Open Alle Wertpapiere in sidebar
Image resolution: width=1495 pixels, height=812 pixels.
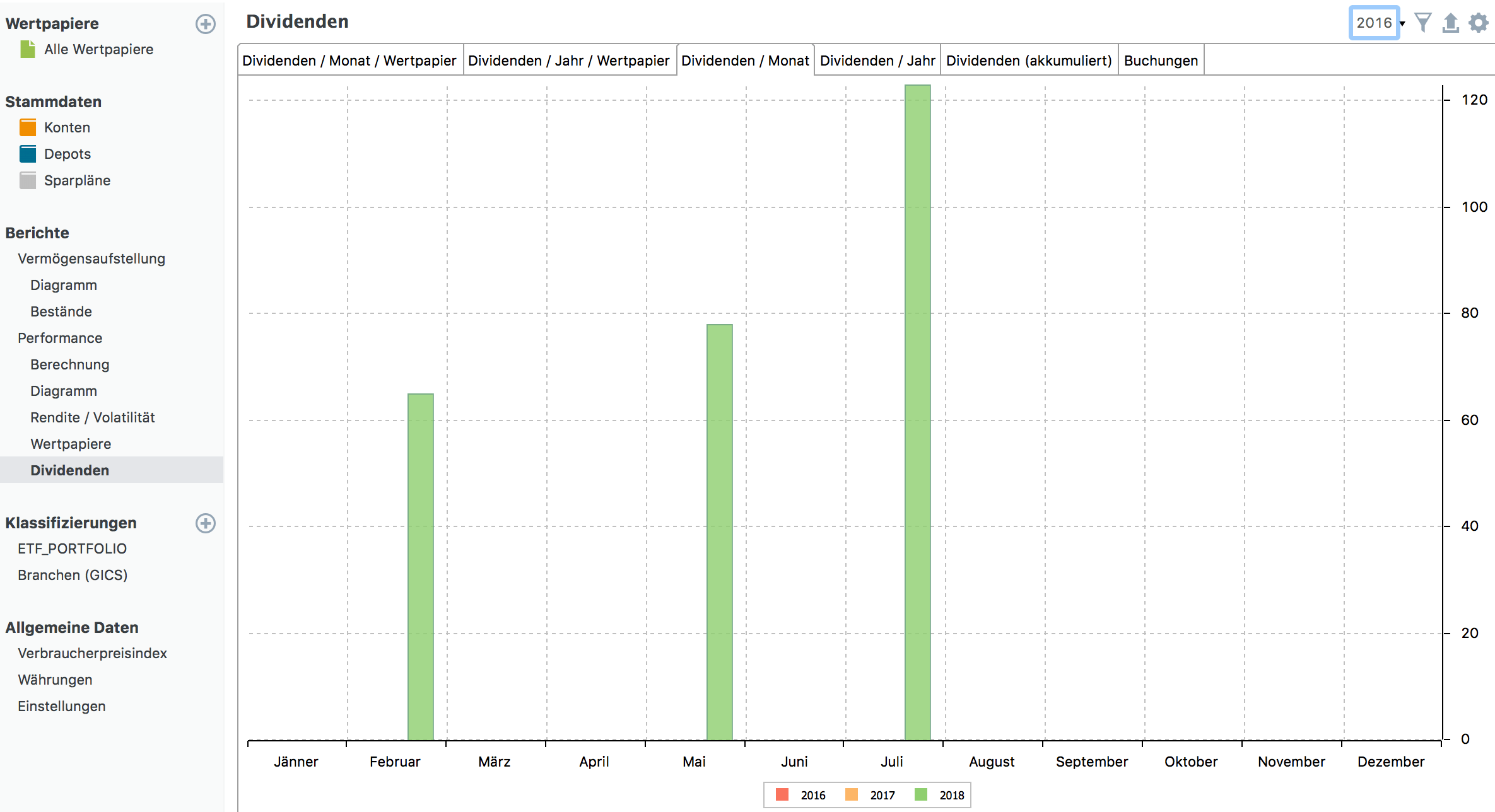(x=99, y=49)
